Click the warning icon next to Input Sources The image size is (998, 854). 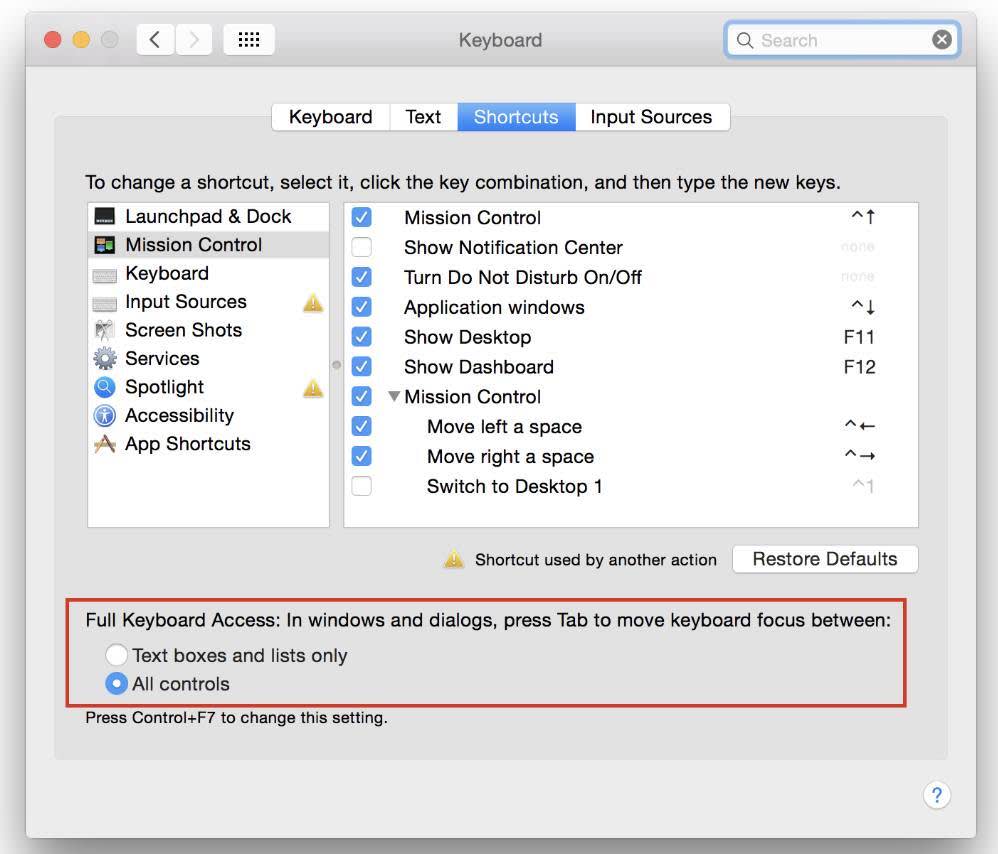[x=313, y=303]
